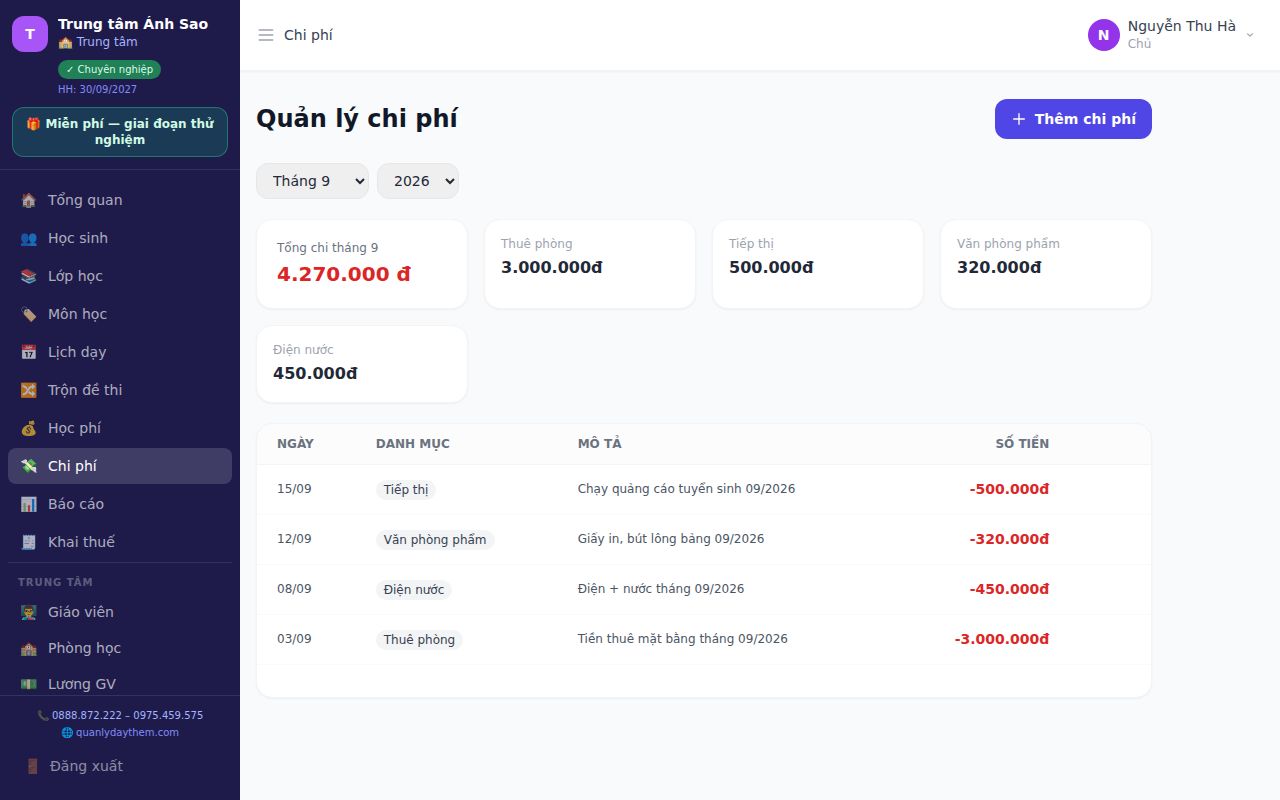Open Báo cáo chart icon
Image resolution: width=1280 pixels, height=800 pixels.
coord(29,504)
